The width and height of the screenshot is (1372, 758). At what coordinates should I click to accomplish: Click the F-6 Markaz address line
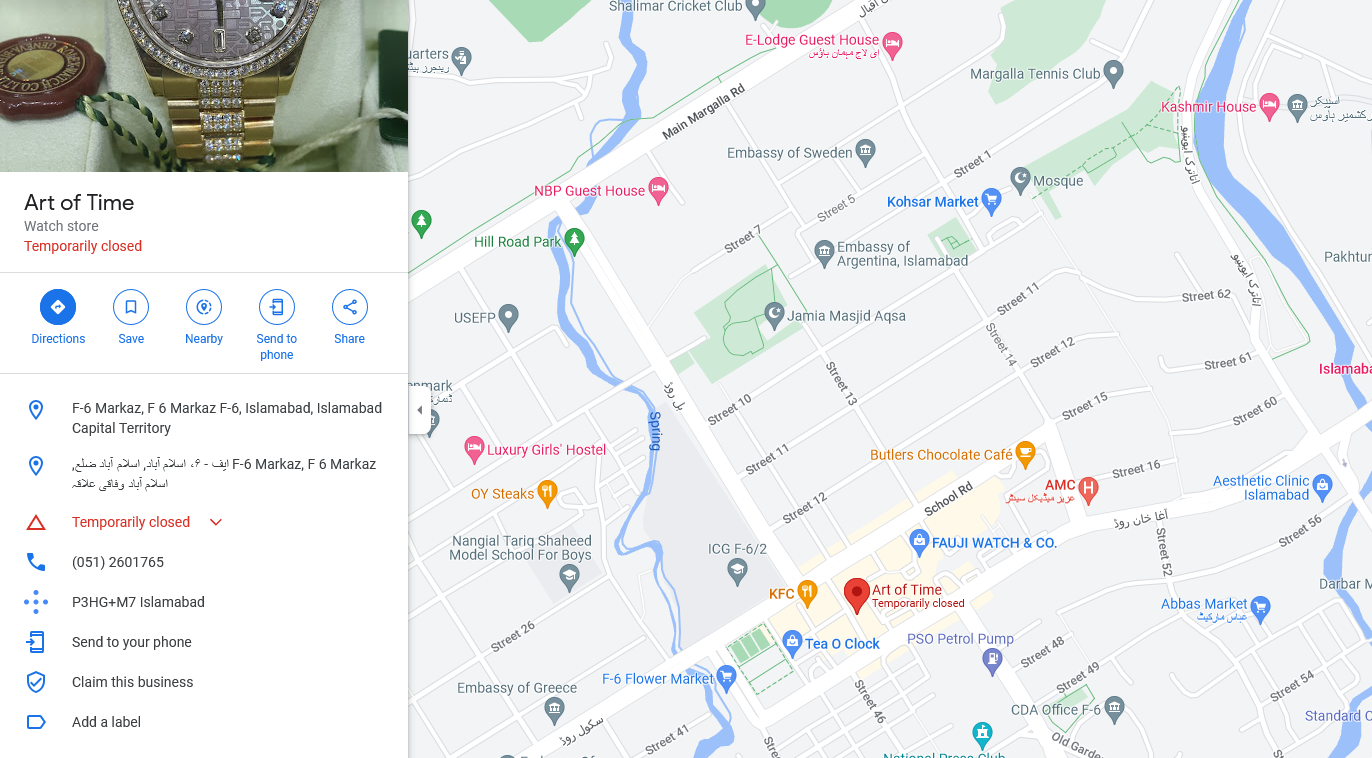click(204, 418)
